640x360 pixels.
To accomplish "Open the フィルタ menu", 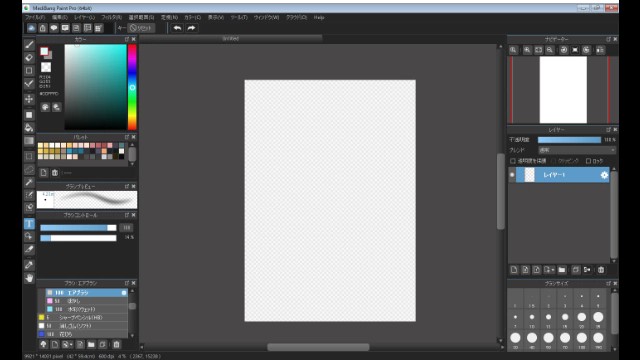I will [x=111, y=18].
